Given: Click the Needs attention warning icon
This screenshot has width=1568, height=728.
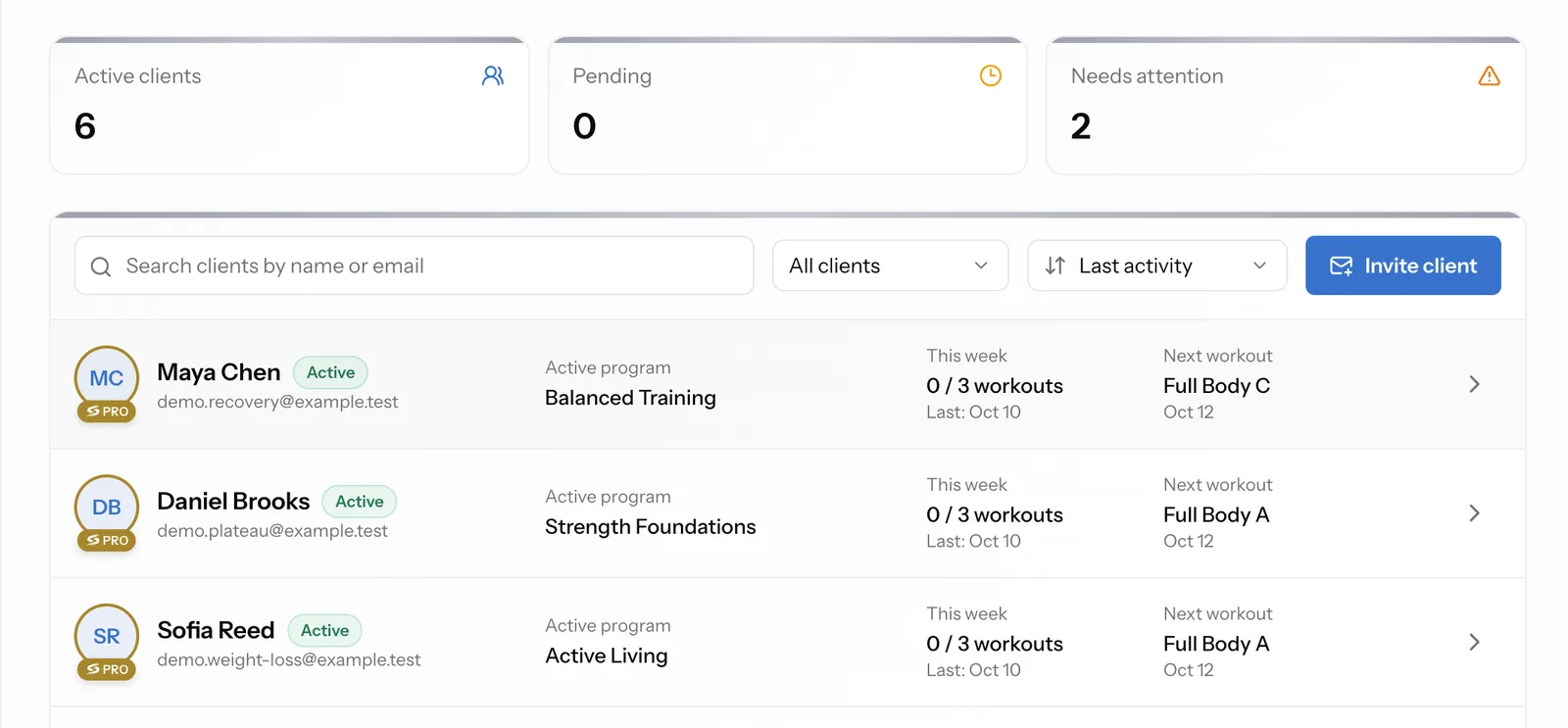Looking at the screenshot, I should (x=1490, y=75).
